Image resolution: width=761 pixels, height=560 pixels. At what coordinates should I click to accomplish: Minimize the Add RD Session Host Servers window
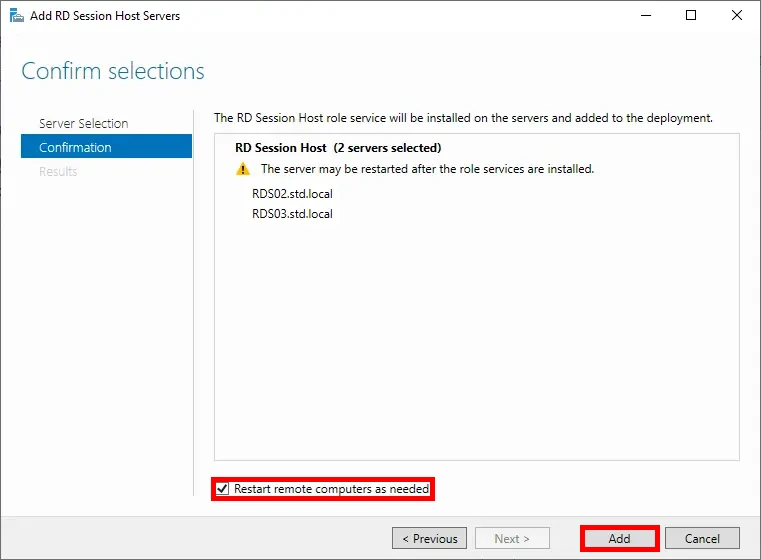645,16
